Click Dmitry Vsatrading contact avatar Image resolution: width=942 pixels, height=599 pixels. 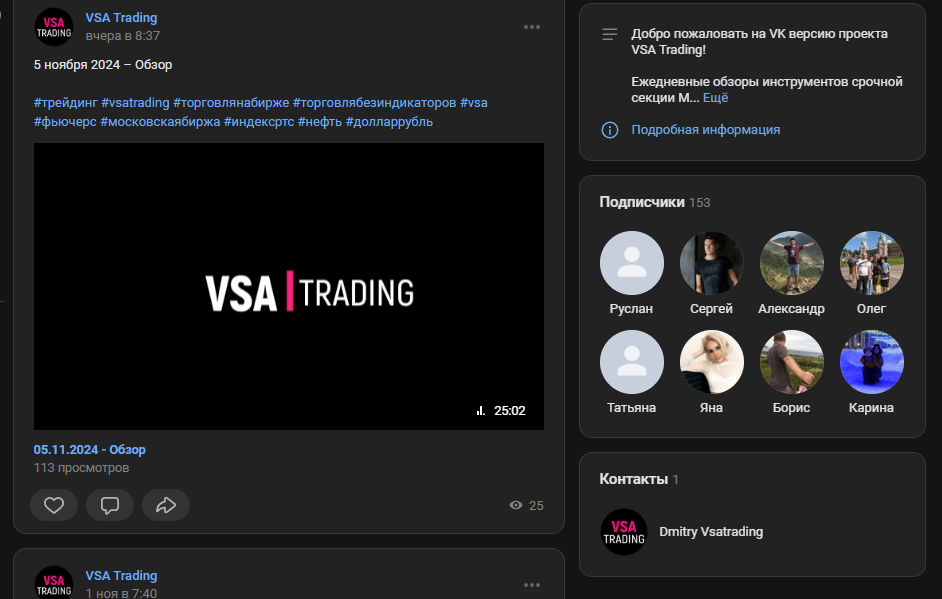pos(624,532)
